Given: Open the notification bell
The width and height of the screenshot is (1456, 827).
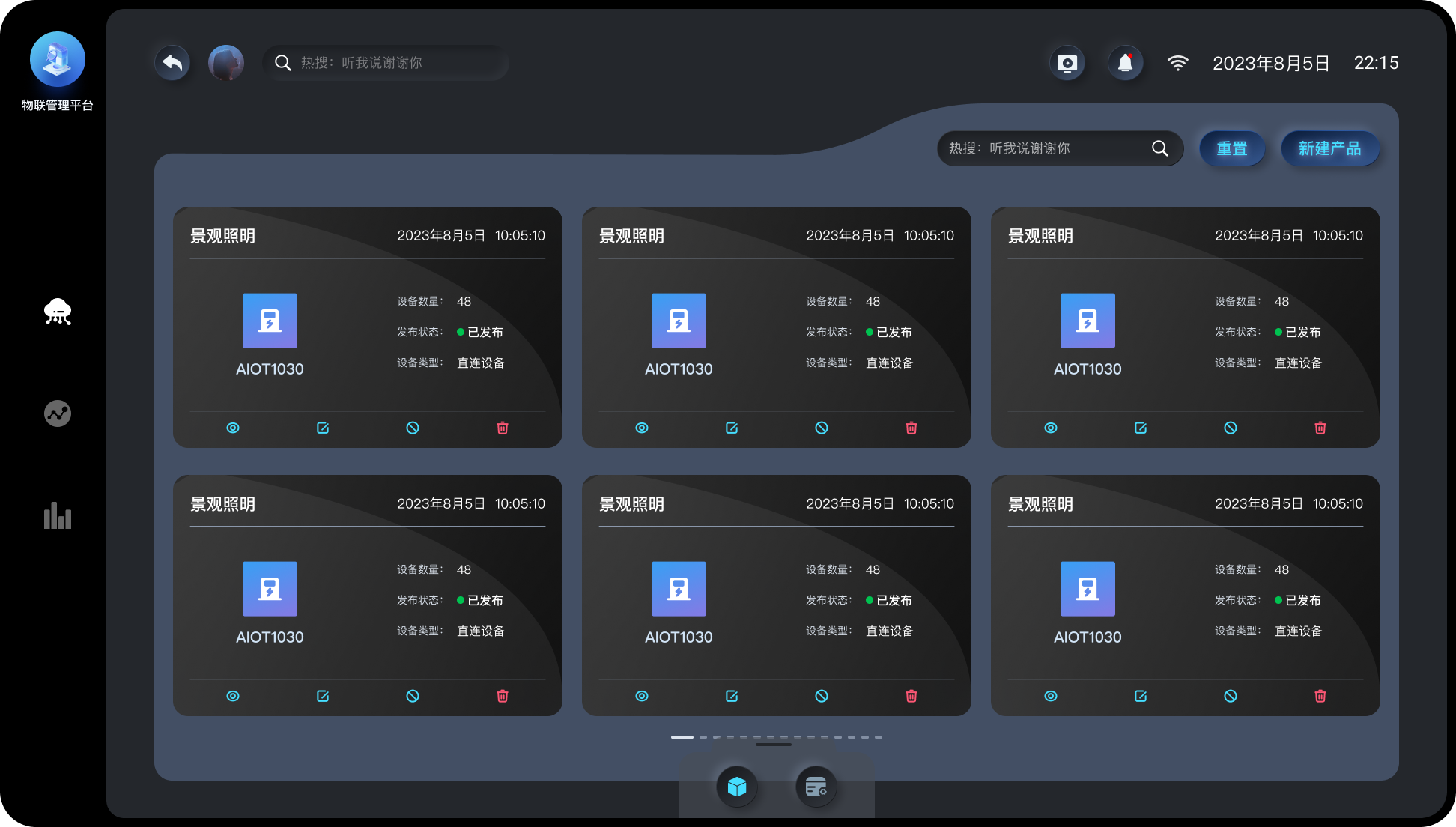Looking at the screenshot, I should (x=1126, y=63).
